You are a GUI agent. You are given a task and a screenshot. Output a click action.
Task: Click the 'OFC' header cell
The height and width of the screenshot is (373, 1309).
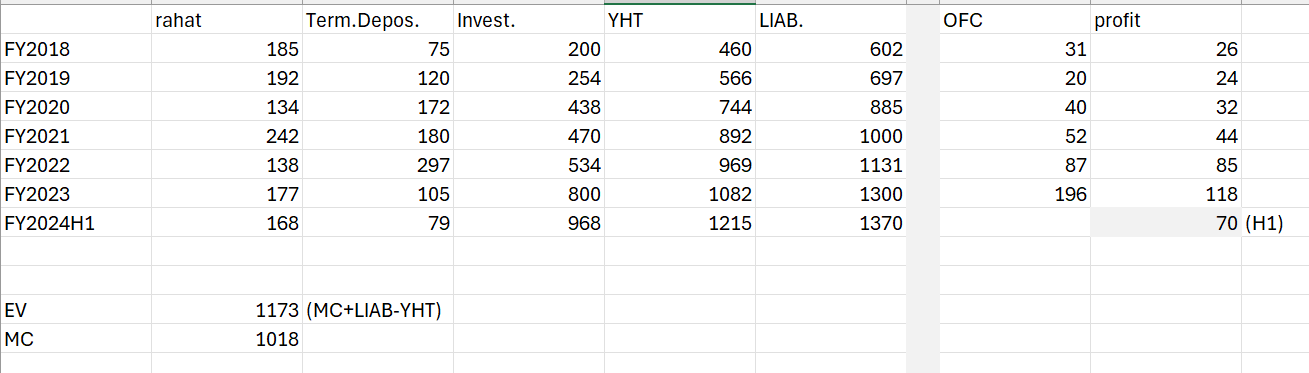(x=1015, y=20)
